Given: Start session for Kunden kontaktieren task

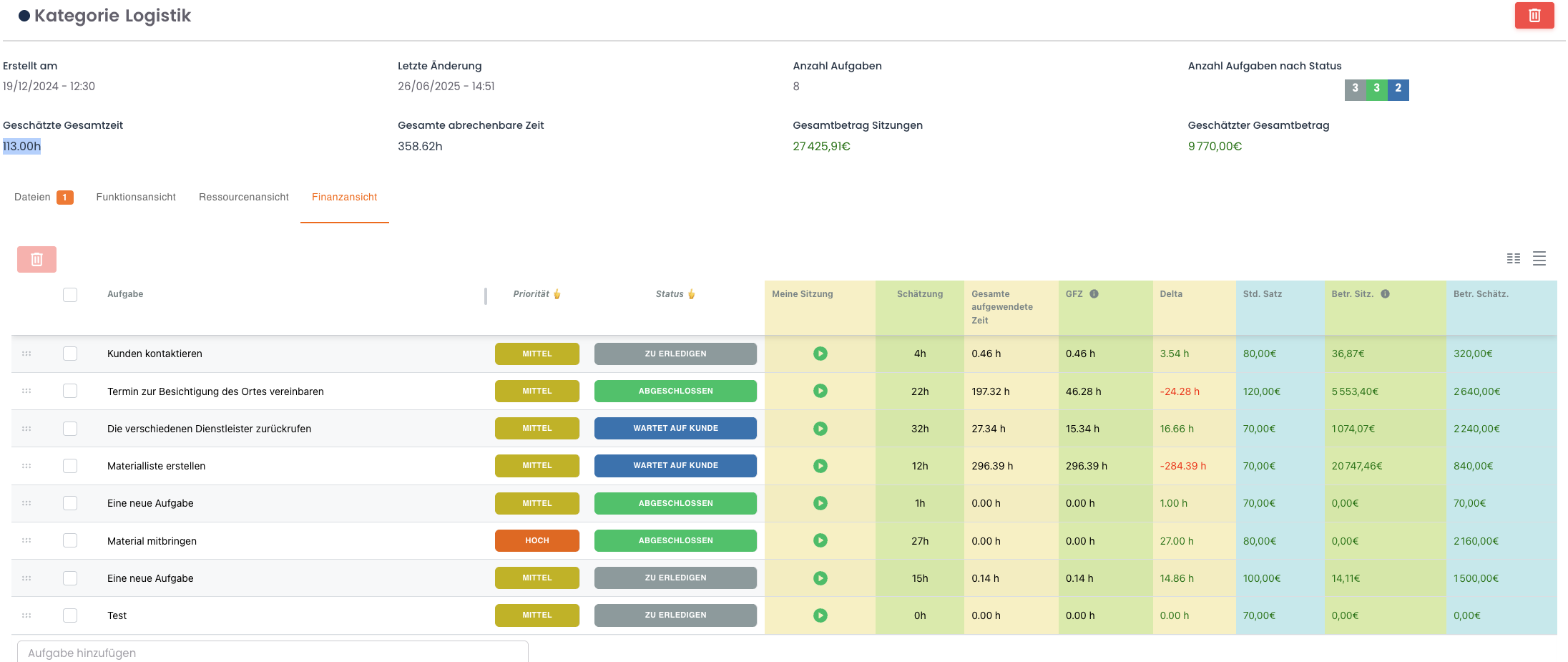Looking at the screenshot, I should pos(820,354).
